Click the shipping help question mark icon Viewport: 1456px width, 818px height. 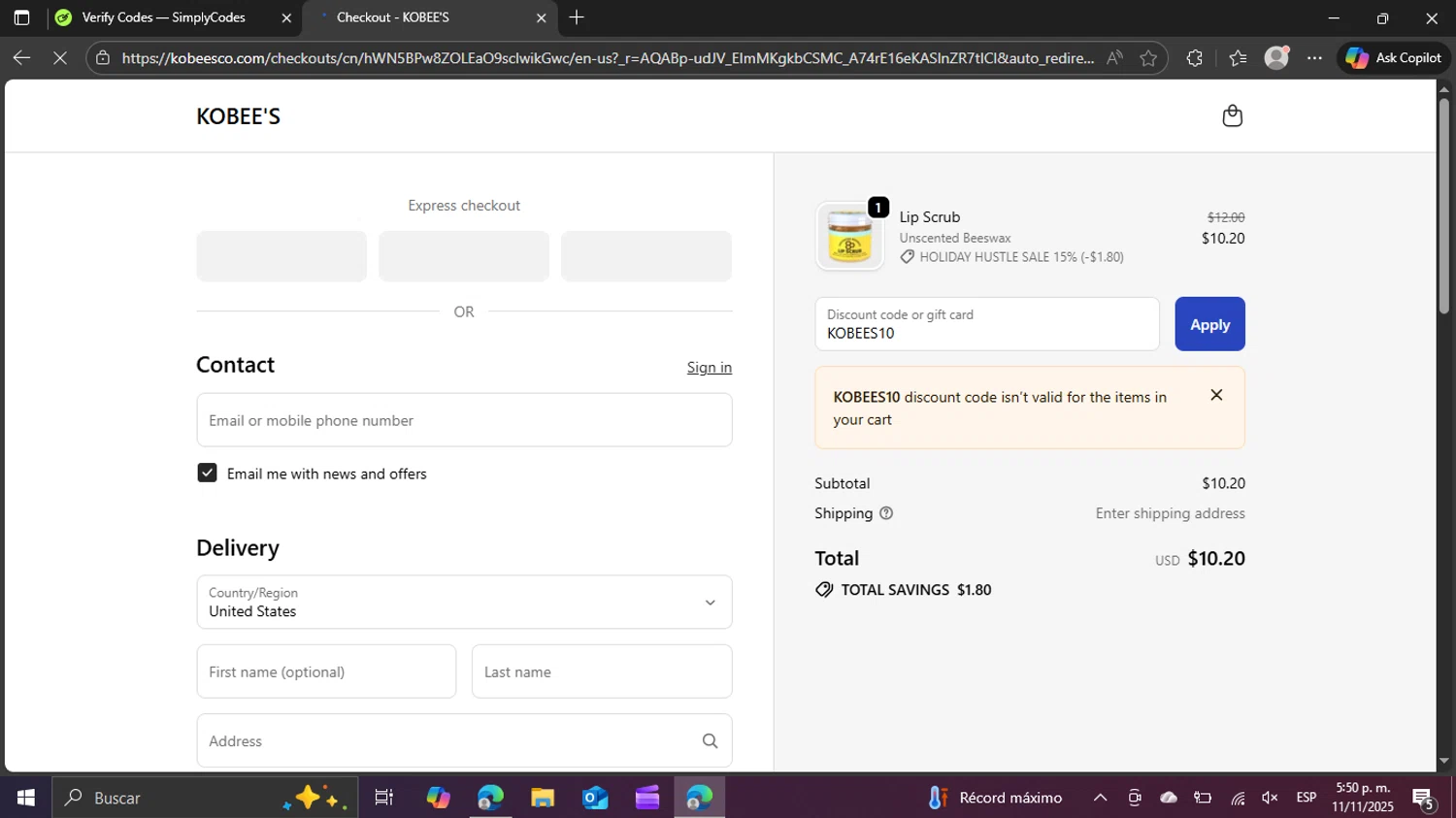click(x=886, y=513)
